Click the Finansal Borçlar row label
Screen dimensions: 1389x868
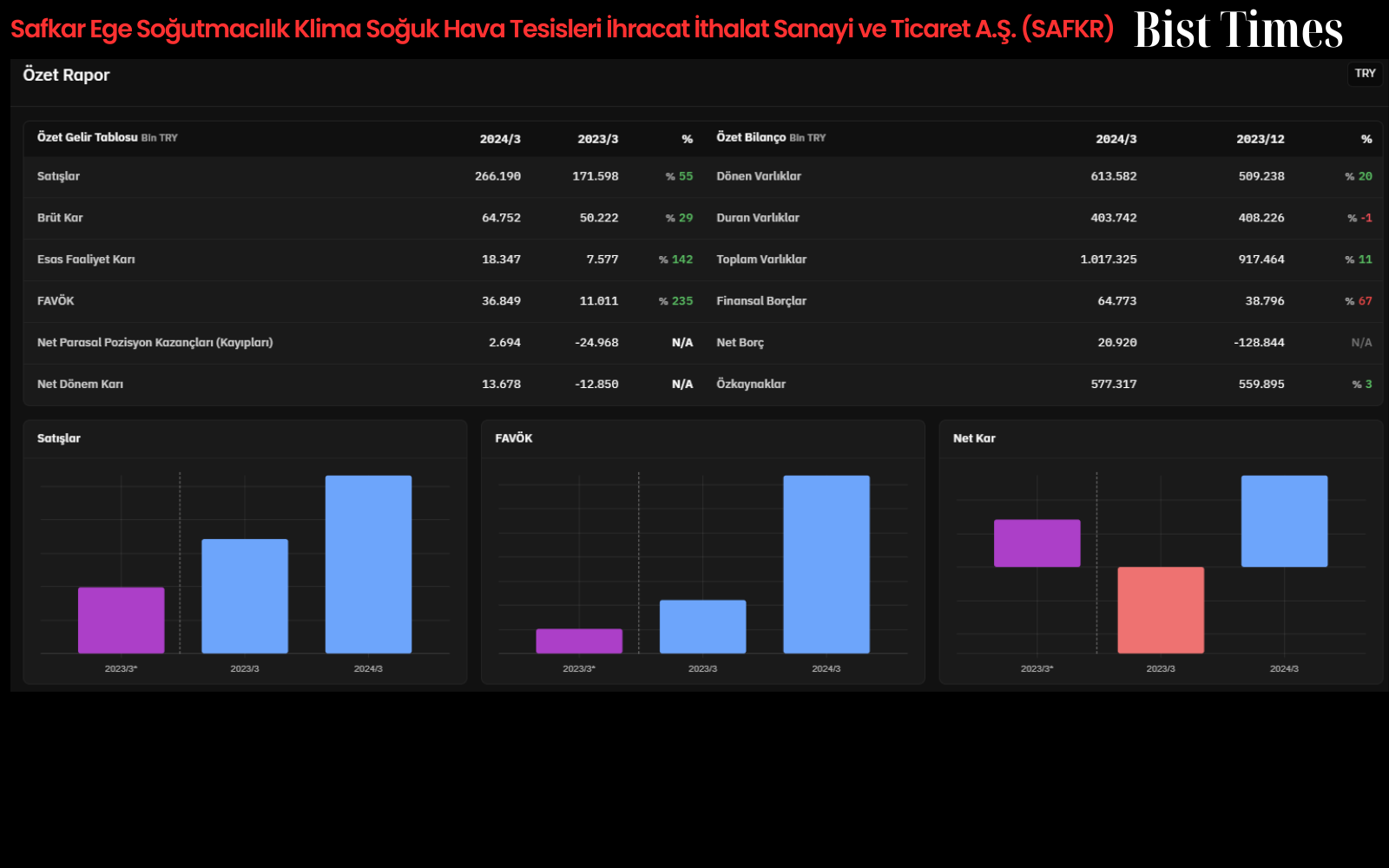(x=761, y=301)
